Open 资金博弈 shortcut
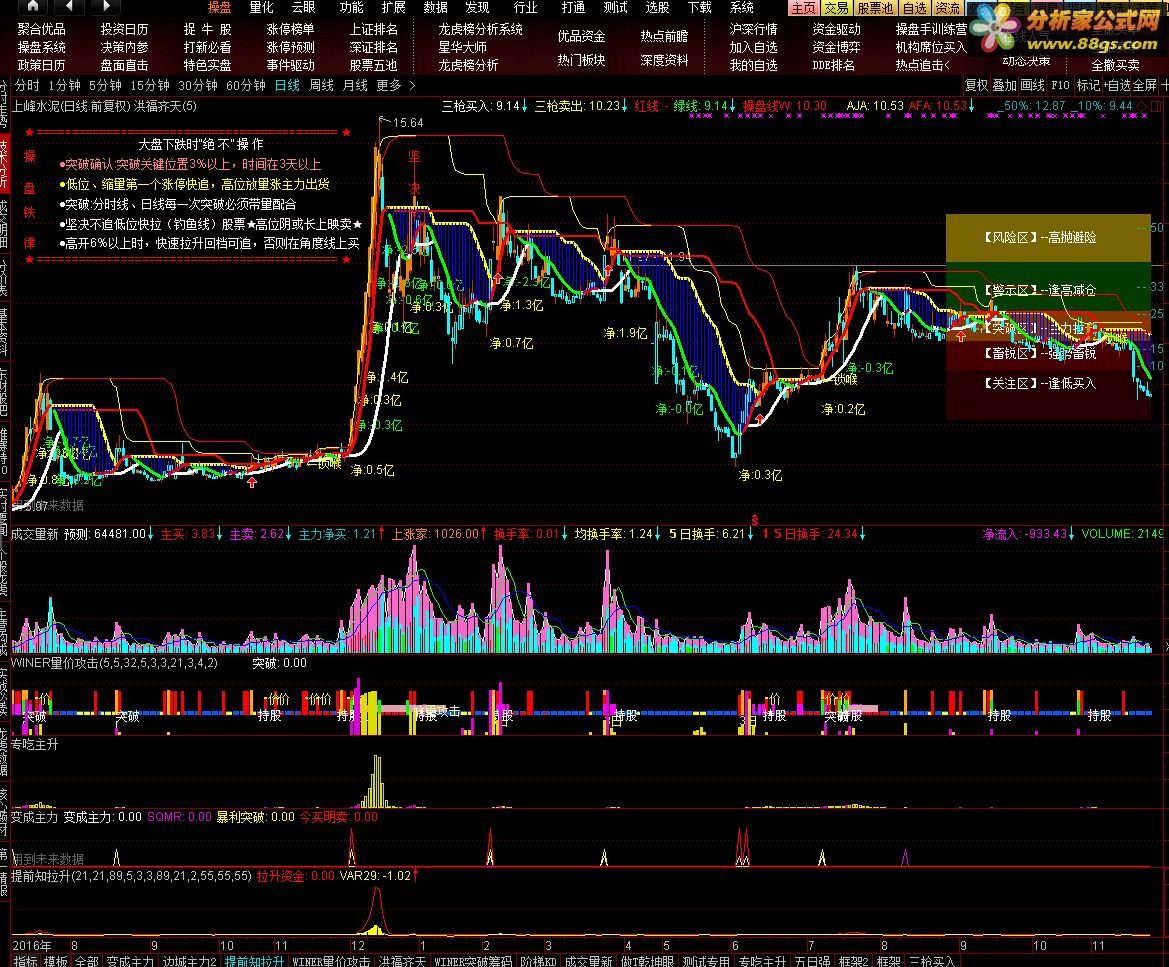The image size is (1169, 967). [x=836, y=47]
